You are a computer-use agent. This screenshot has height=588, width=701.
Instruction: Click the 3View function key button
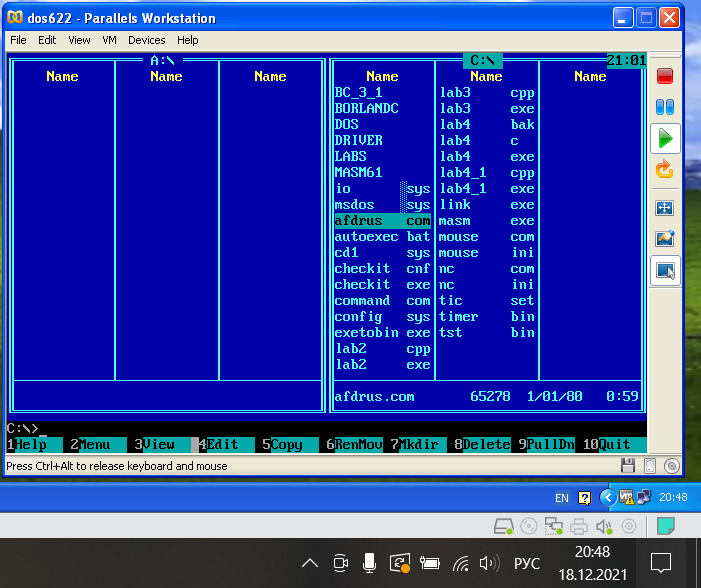click(x=162, y=444)
